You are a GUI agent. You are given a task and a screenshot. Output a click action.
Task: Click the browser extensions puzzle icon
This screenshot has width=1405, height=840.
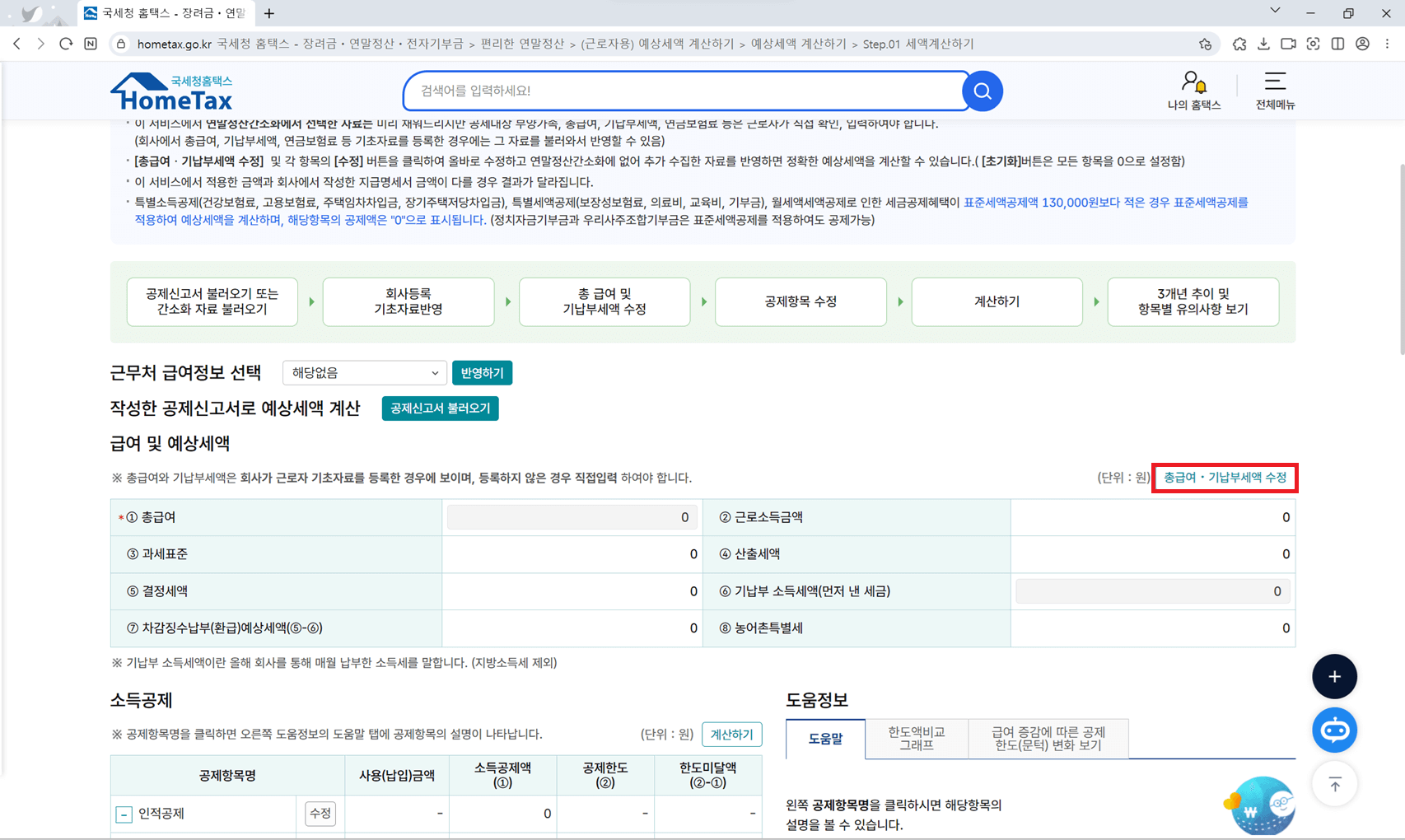click(x=1239, y=44)
